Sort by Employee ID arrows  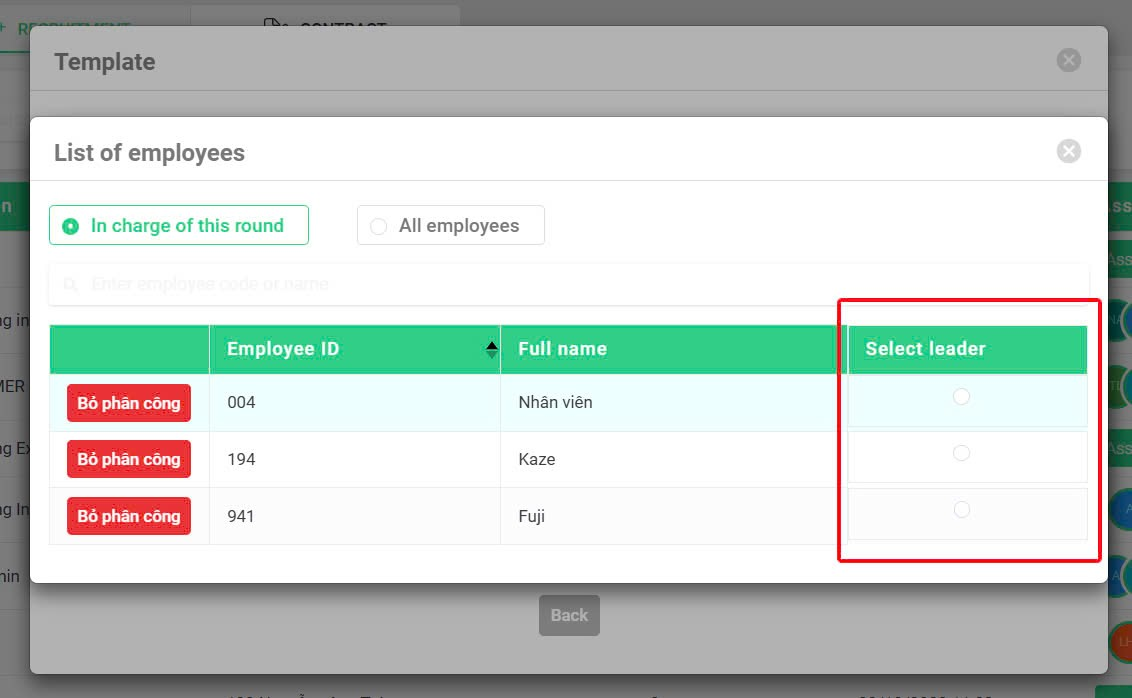(492, 349)
